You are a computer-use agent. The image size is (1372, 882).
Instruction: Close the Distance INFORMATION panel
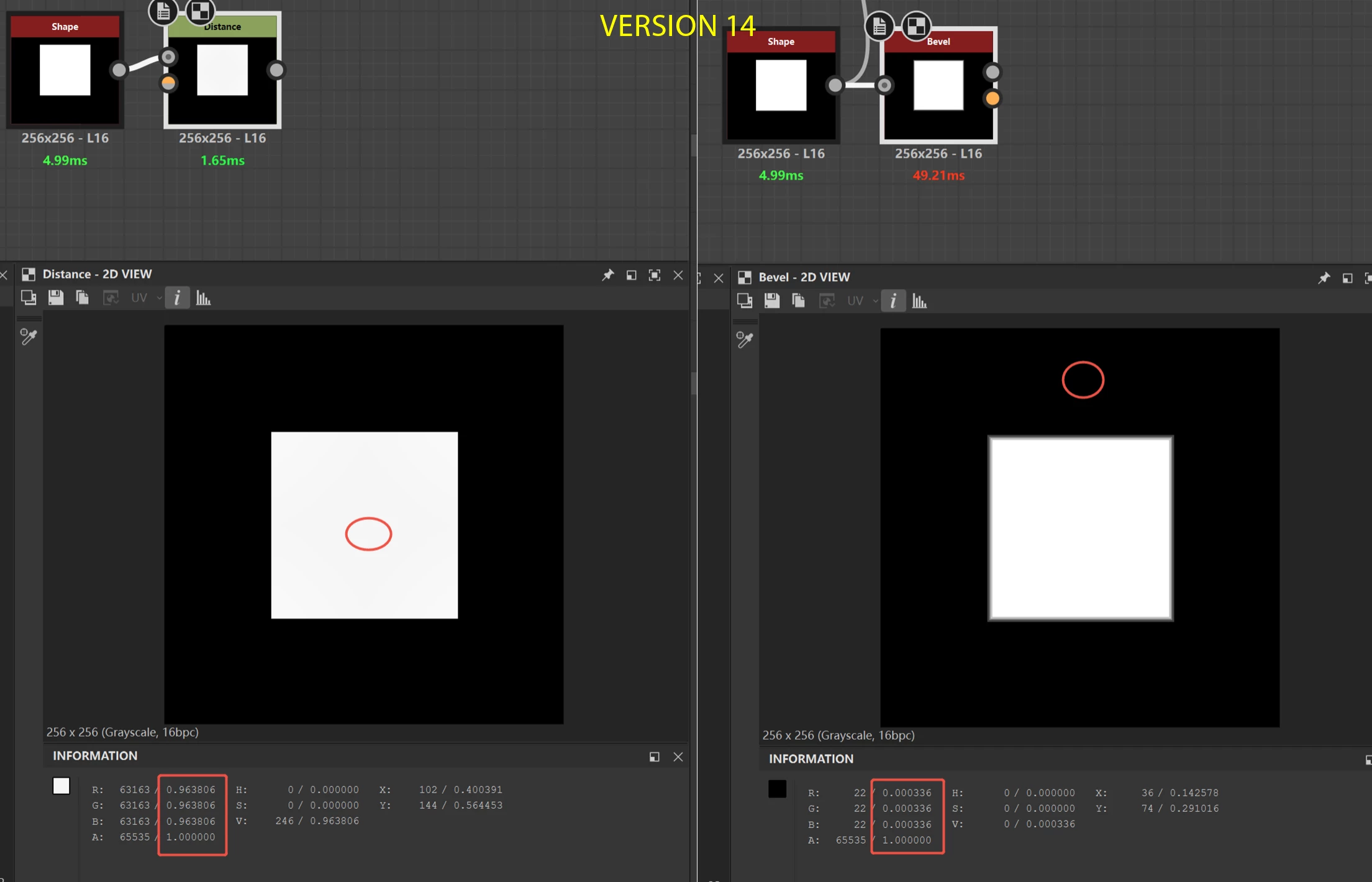[x=678, y=757]
